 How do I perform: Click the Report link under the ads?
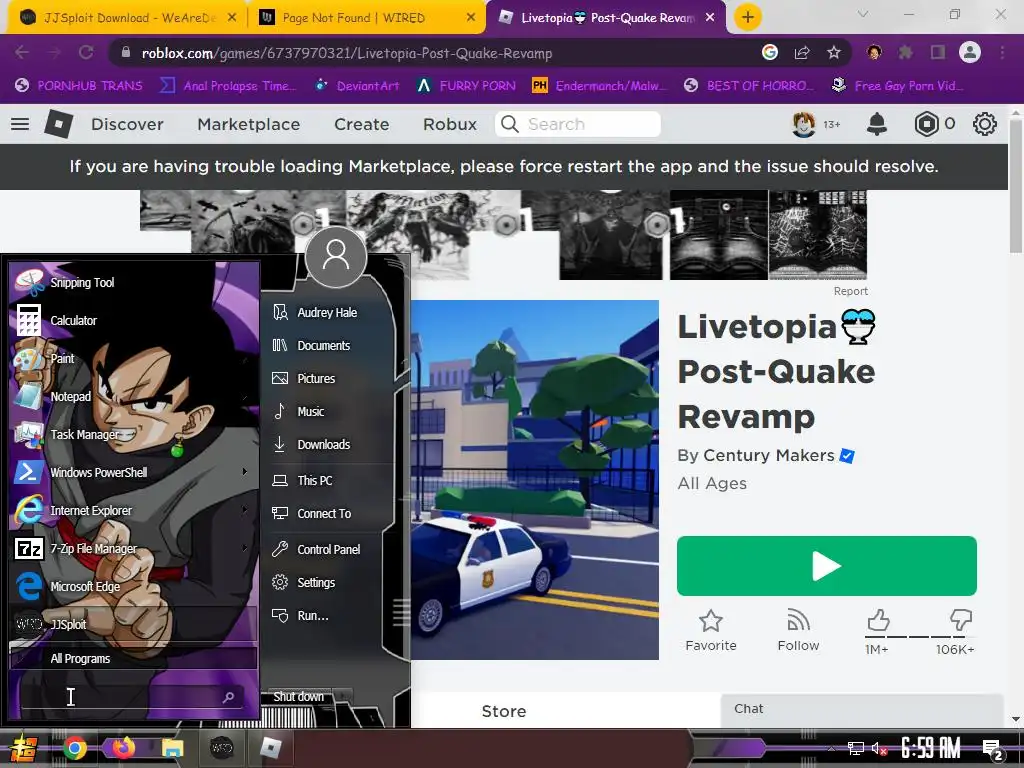850,291
